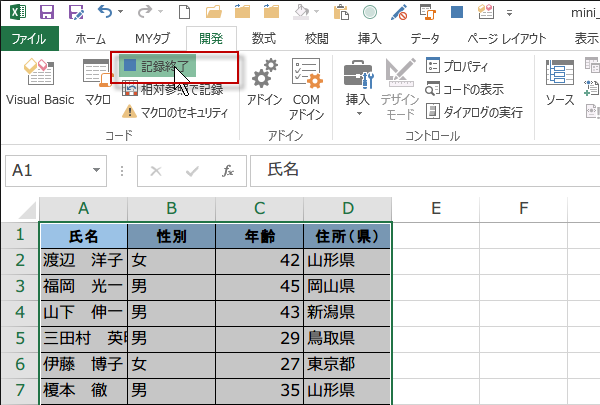Select column C header
600x405 pixels.
259,209
